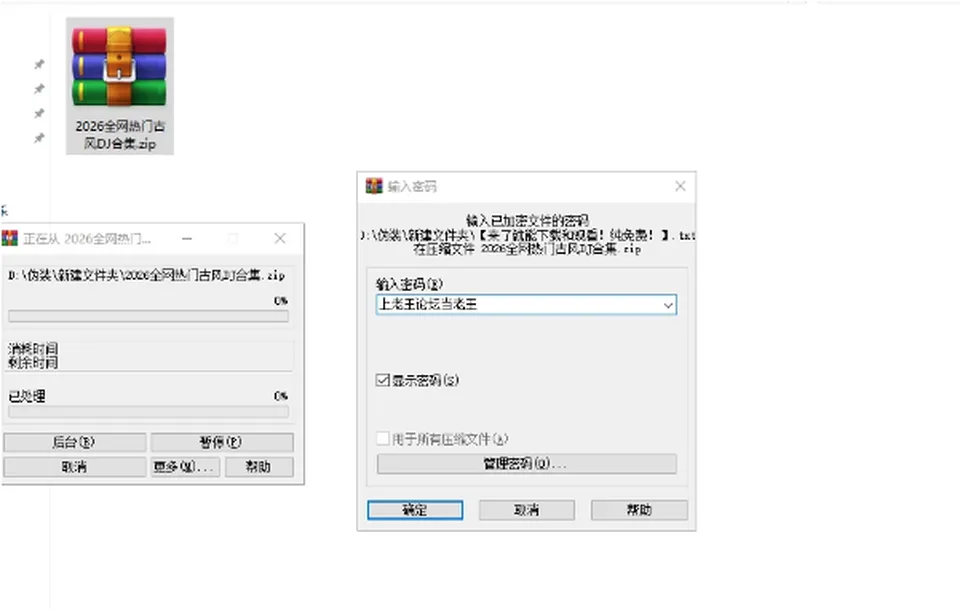
Task: Click the second pin icon in the sidebar
Action: 39,89
